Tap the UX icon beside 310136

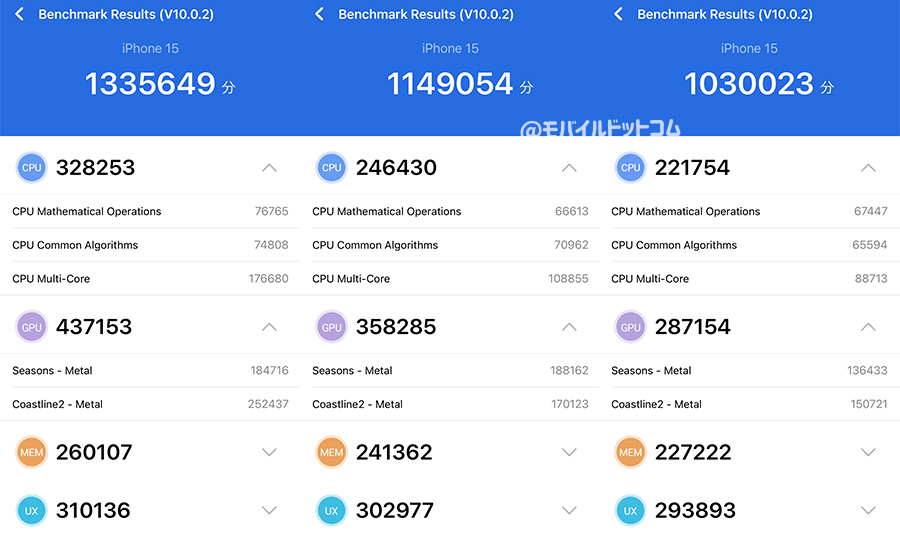pyautogui.click(x=32, y=510)
